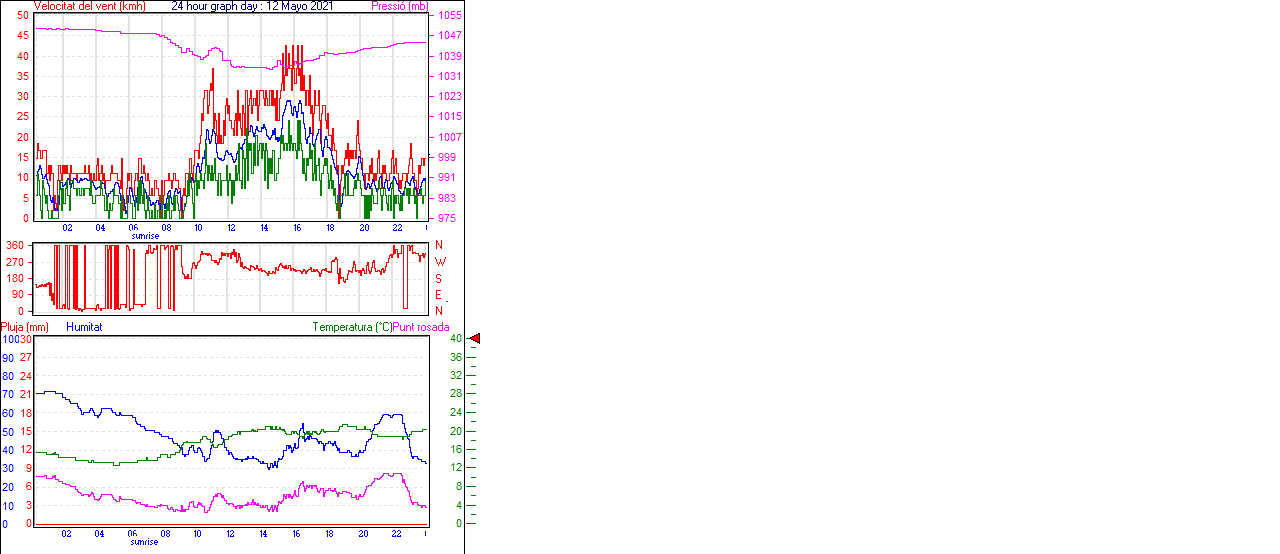Viewport: 1280px width, 554px height.
Task: Click the 'sunrise' marker under bottom graph
Action: [144, 542]
